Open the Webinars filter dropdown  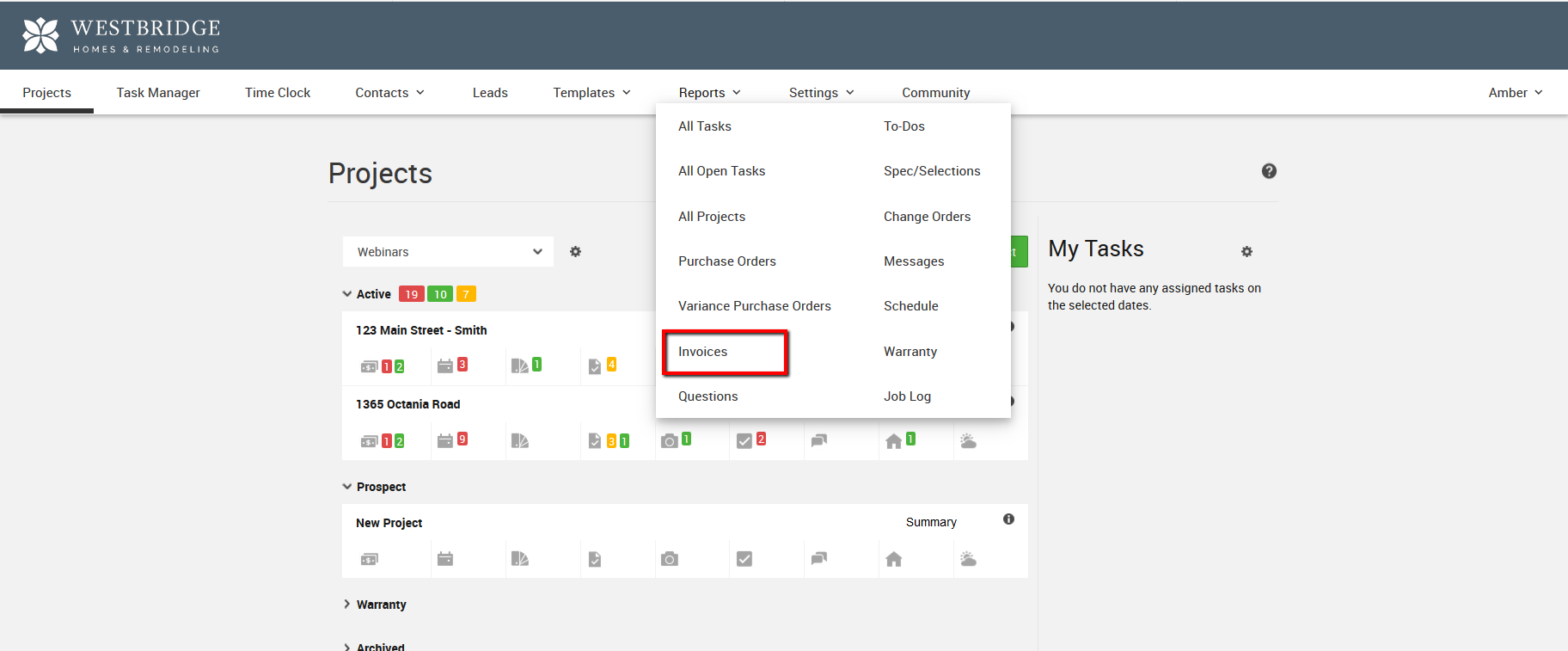448,252
